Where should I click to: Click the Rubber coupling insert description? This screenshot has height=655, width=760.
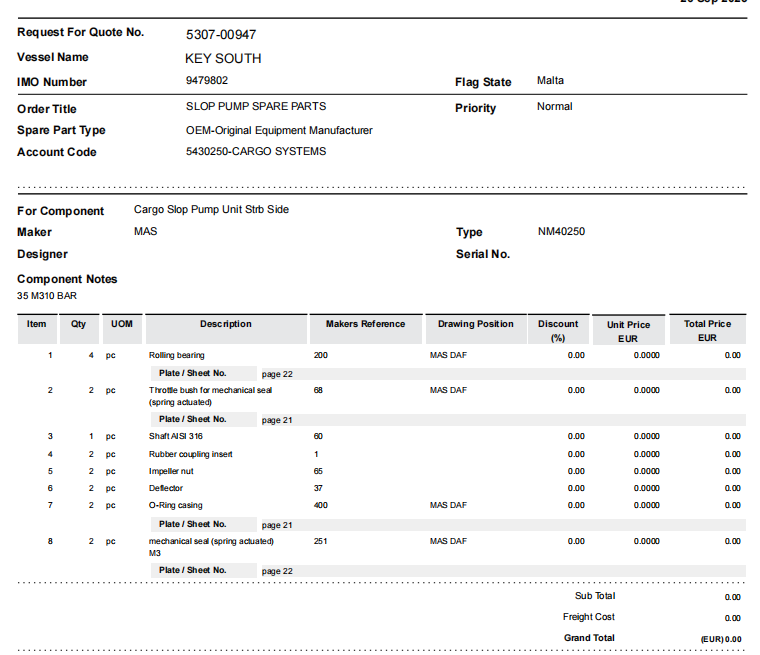[190, 454]
